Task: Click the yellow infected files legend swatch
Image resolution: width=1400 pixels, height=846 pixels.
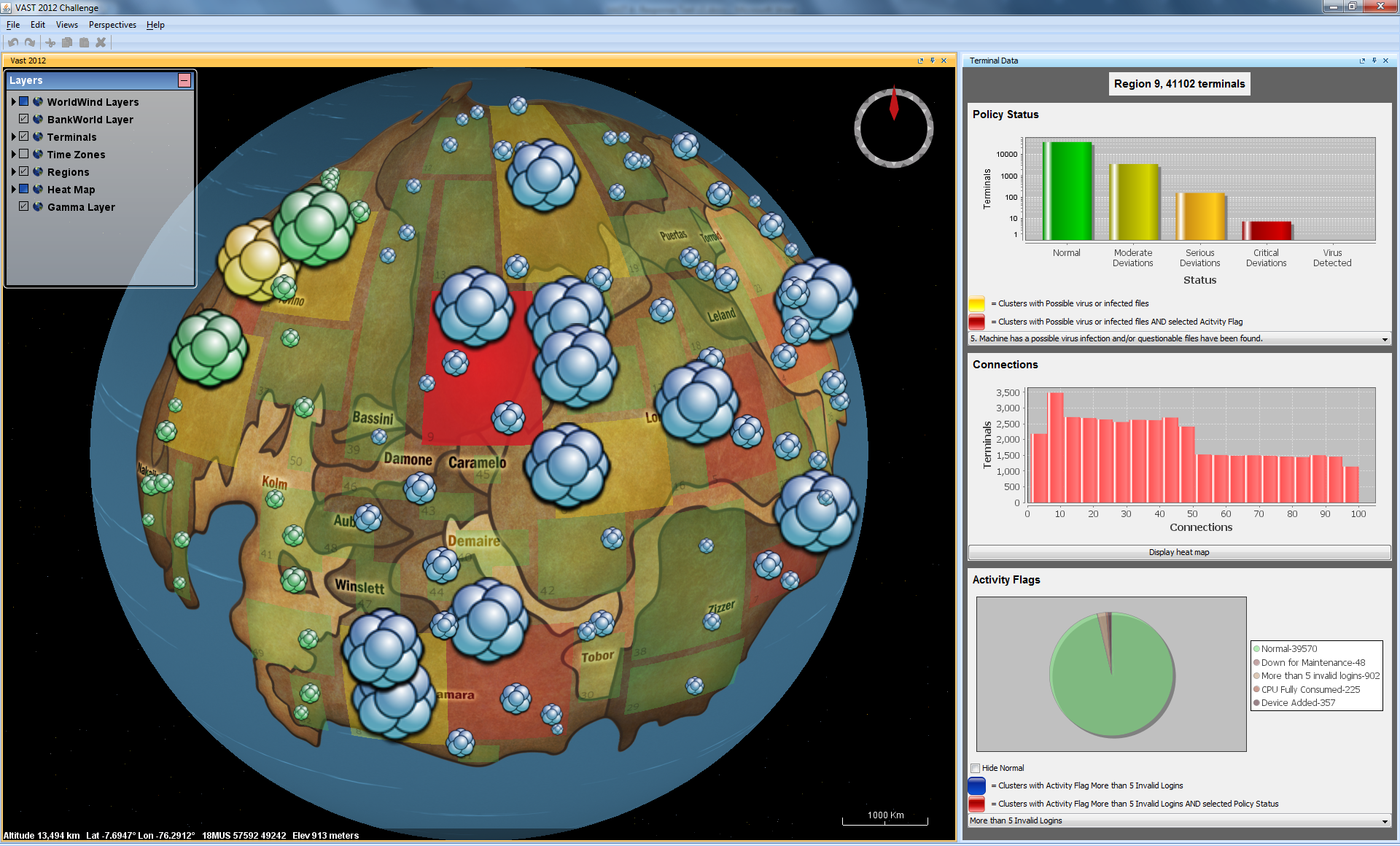Action: pos(976,303)
